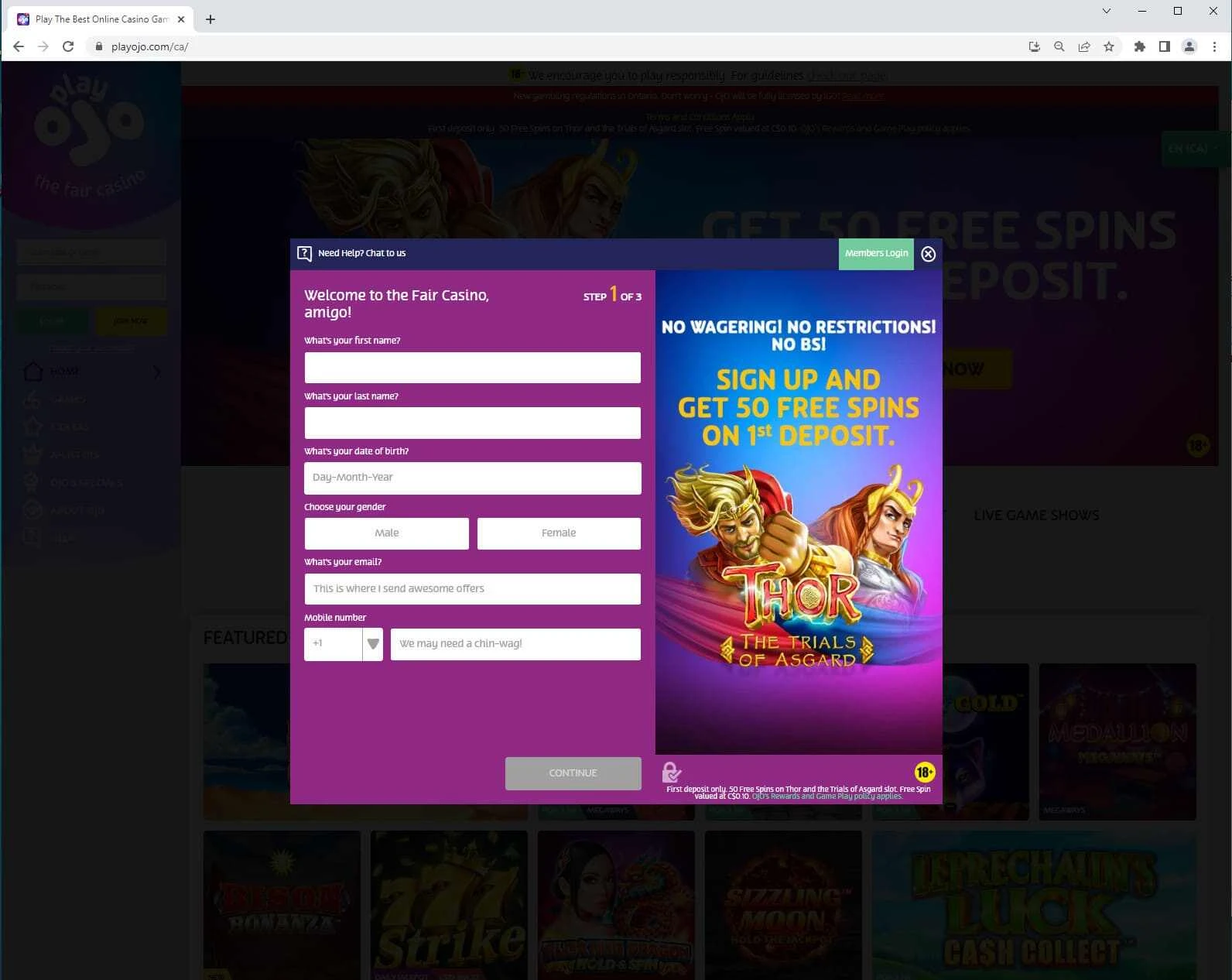Open Leprechaun's Luck Cash Collect thumbnail

click(1034, 906)
